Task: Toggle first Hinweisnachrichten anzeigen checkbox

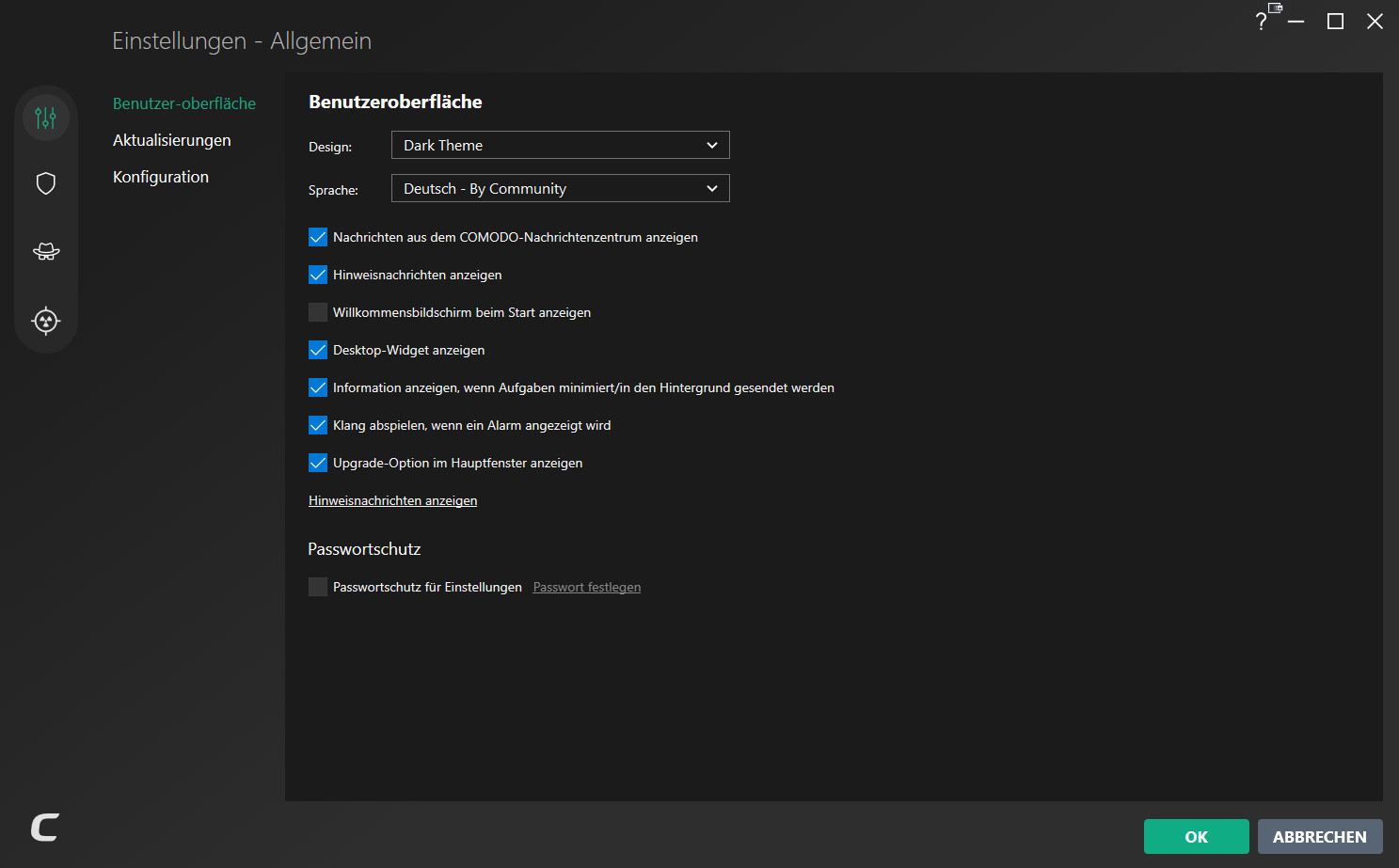Action: coord(318,275)
